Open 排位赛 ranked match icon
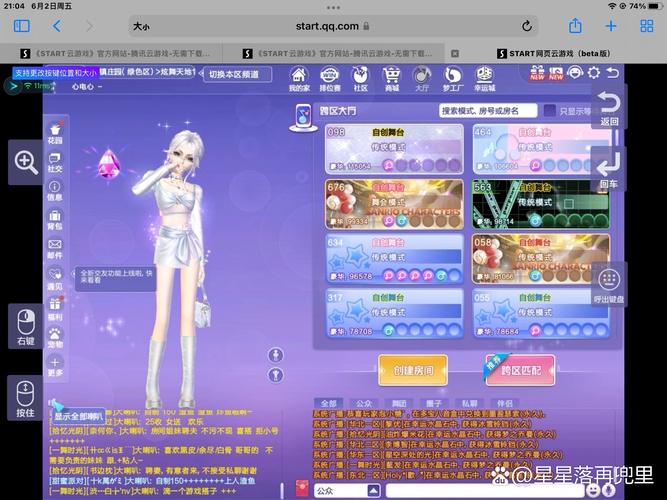Screen dimensions: 667x500 click(330, 79)
